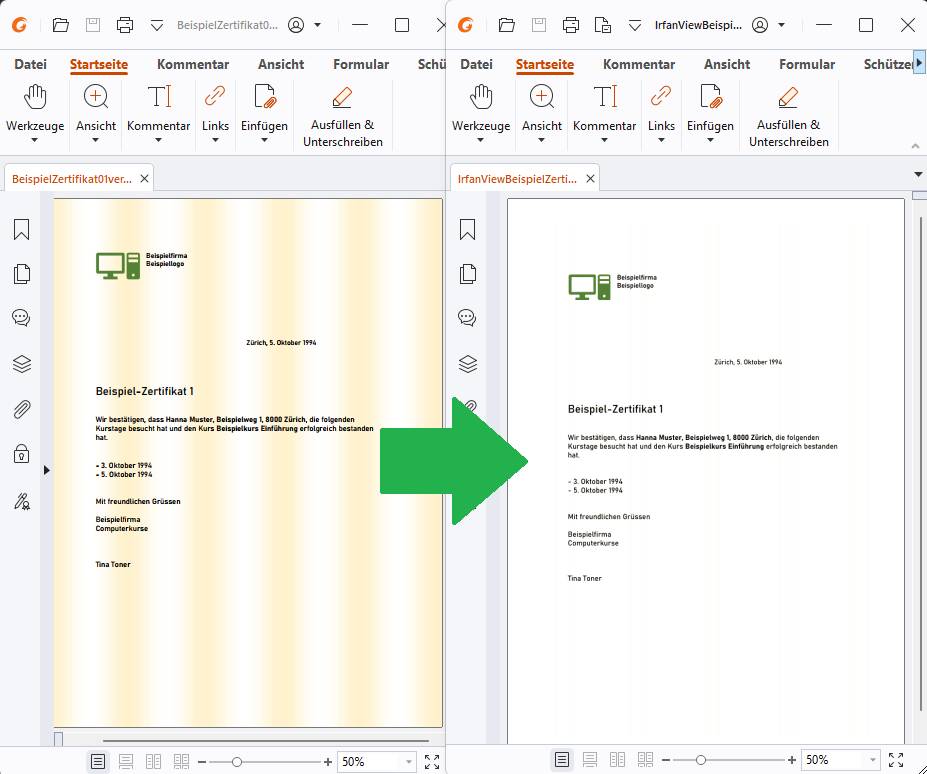Expand account dropdown arrow in left window
The height and width of the screenshot is (774, 927).
tap(317, 25)
